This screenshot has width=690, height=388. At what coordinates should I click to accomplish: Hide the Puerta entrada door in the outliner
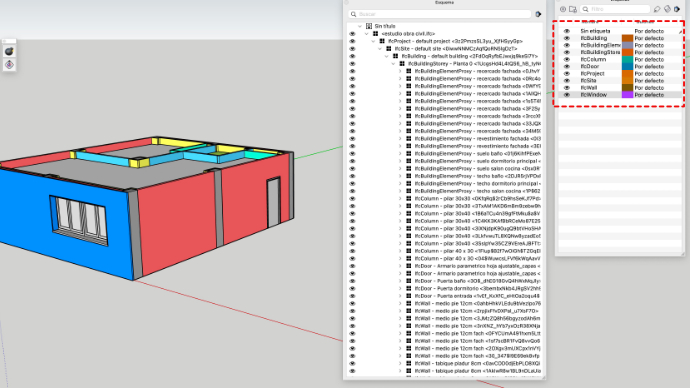352,296
